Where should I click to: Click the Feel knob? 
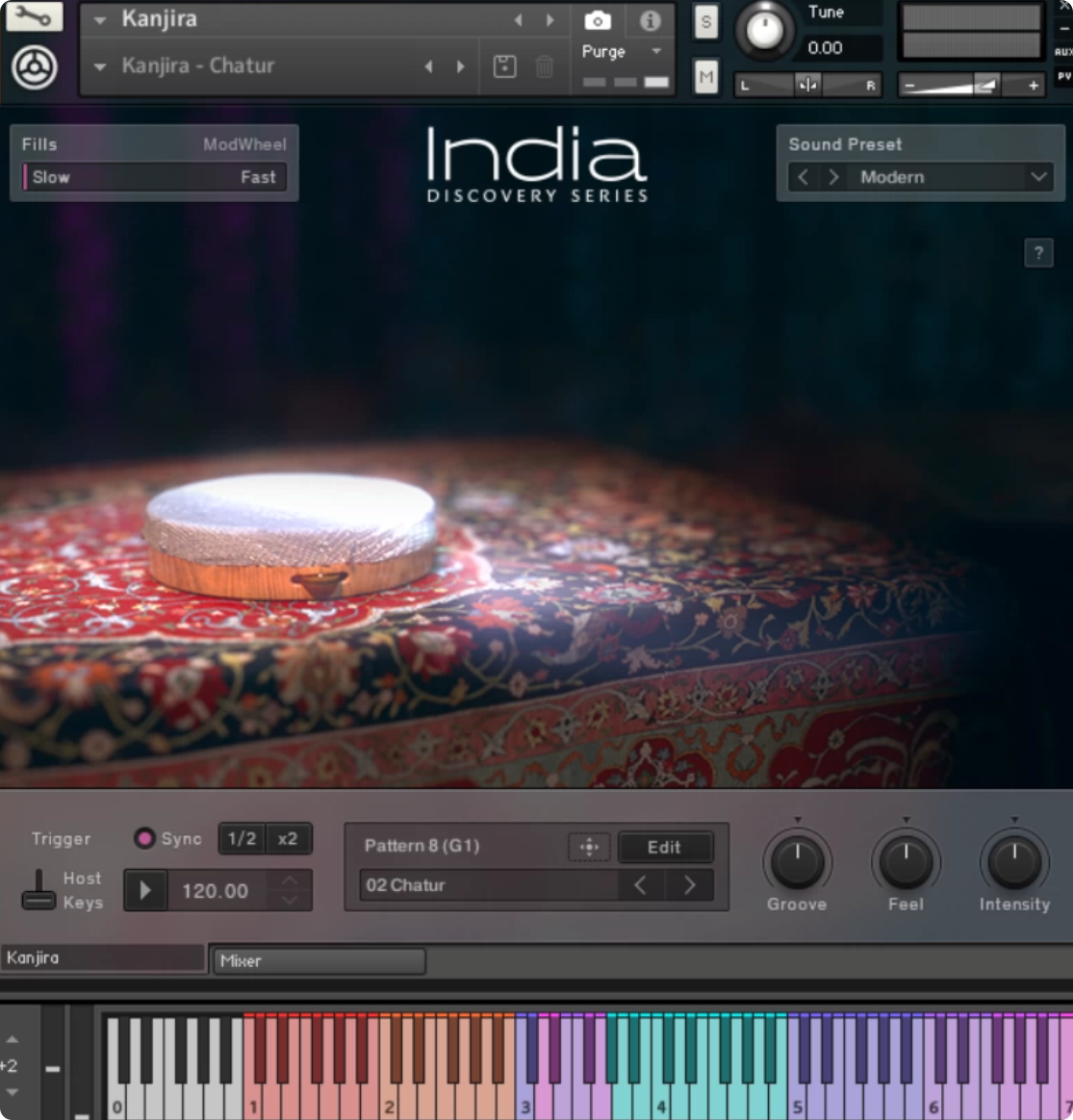906,862
